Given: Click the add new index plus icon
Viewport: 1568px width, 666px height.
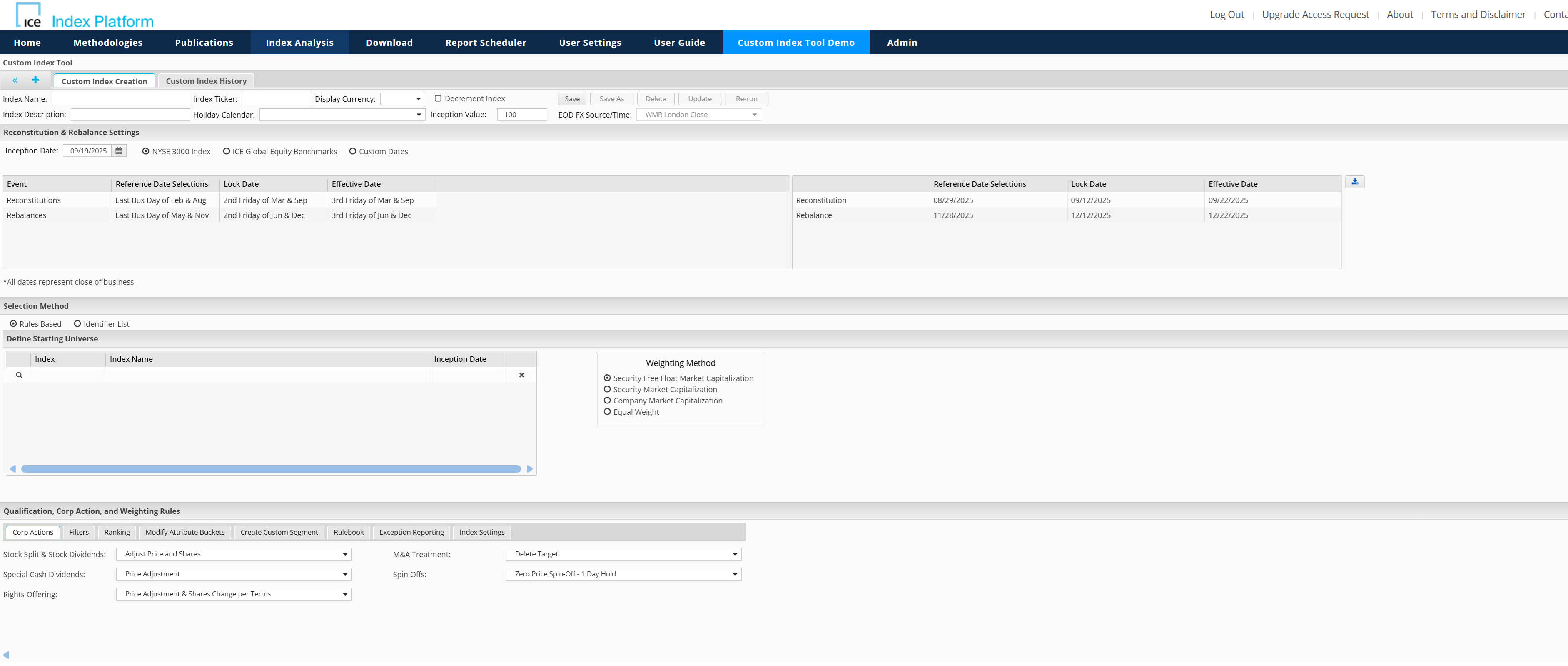Looking at the screenshot, I should pos(35,79).
